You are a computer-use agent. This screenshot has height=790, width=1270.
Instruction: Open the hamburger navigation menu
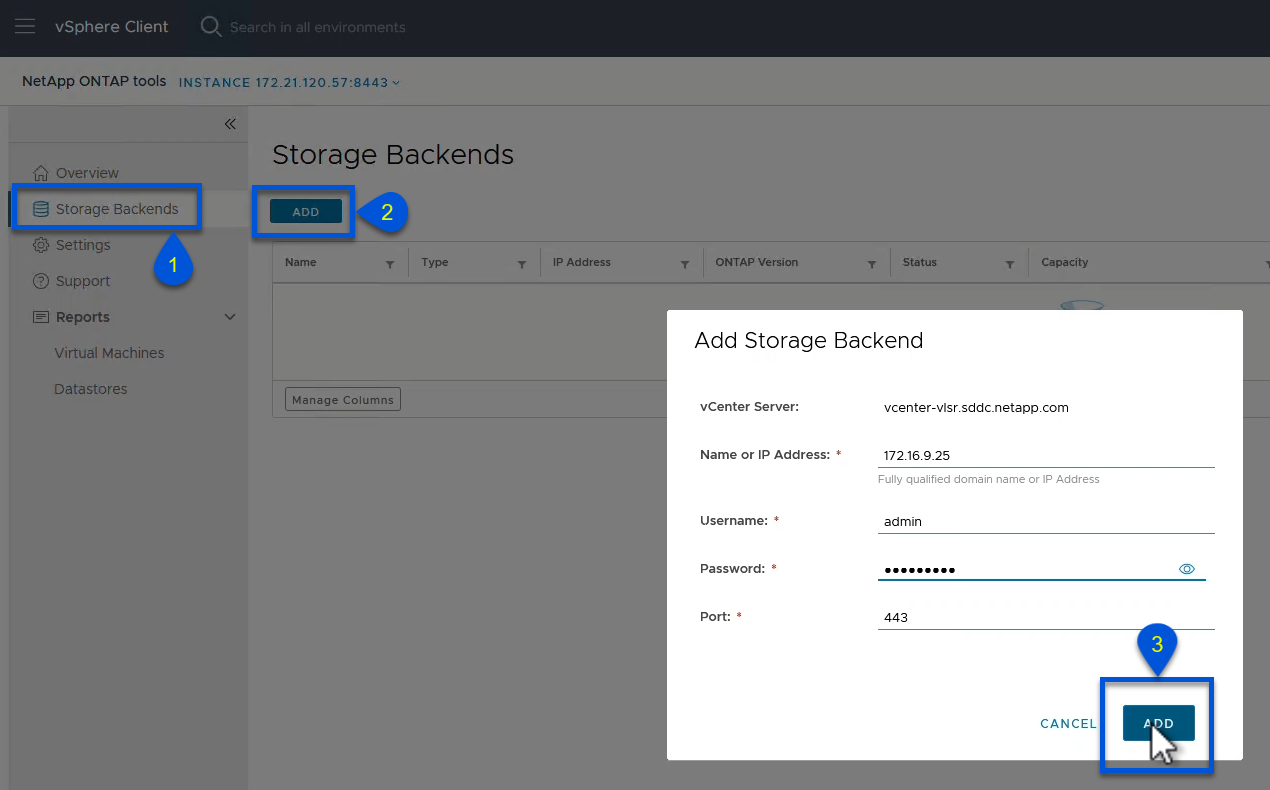25,27
